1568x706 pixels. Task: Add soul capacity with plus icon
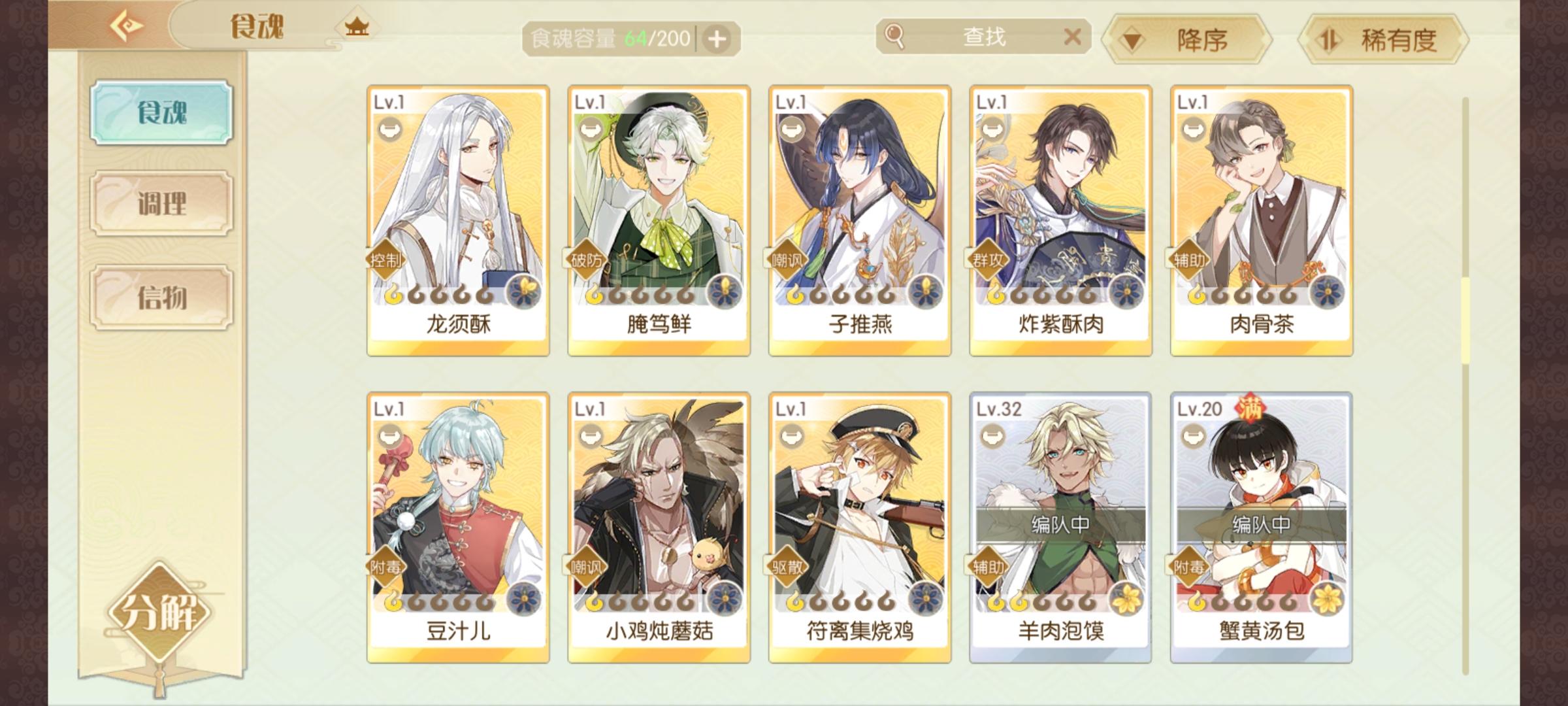(717, 39)
